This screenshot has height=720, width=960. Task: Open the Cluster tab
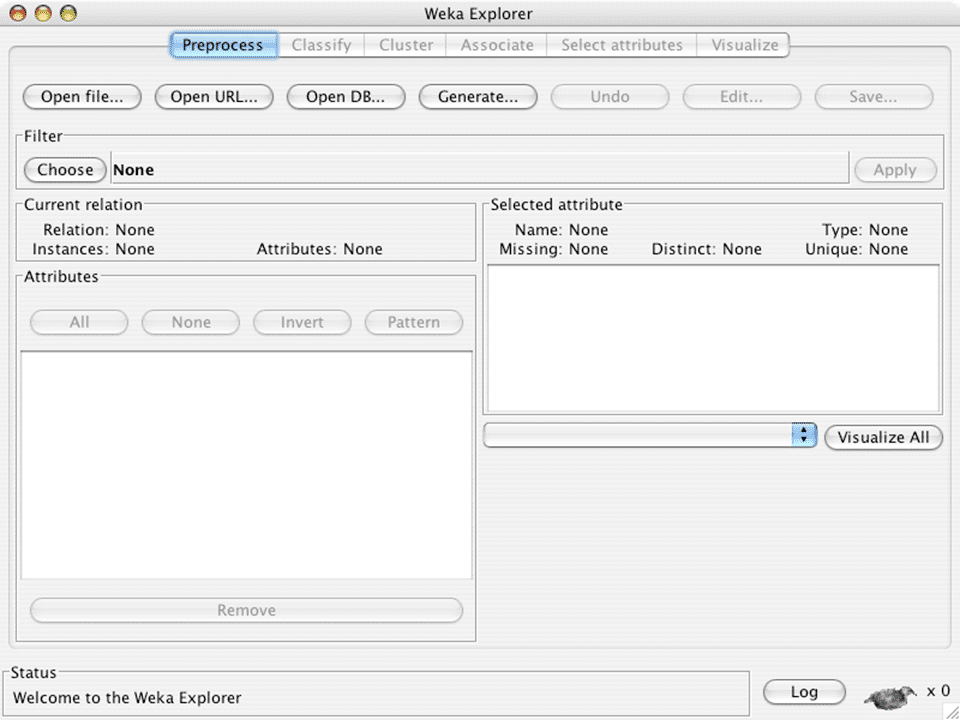click(x=406, y=45)
